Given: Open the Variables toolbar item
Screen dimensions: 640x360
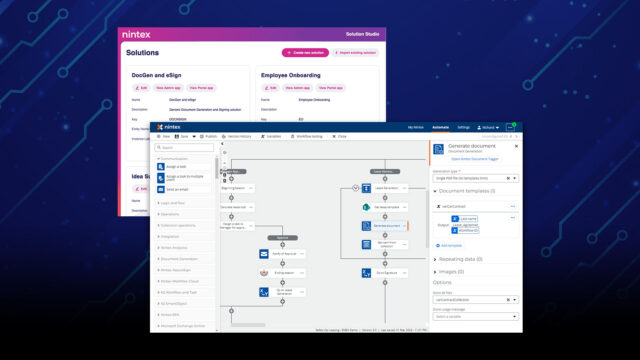Looking at the screenshot, I should pos(271,136).
